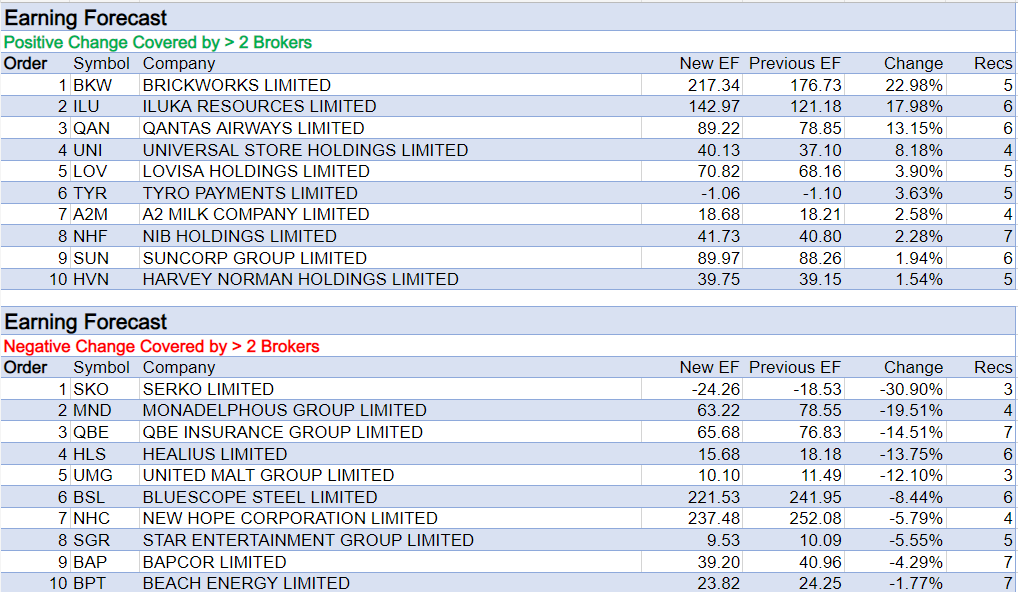The height and width of the screenshot is (592, 1018).
Task: Click the Positive Change Covered by > 2 Brokers heading
Action: click(x=158, y=42)
